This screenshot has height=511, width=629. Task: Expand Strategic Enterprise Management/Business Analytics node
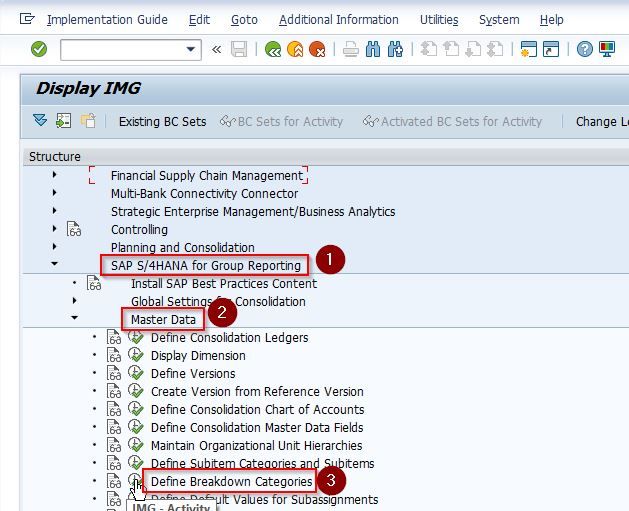pos(55,211)
